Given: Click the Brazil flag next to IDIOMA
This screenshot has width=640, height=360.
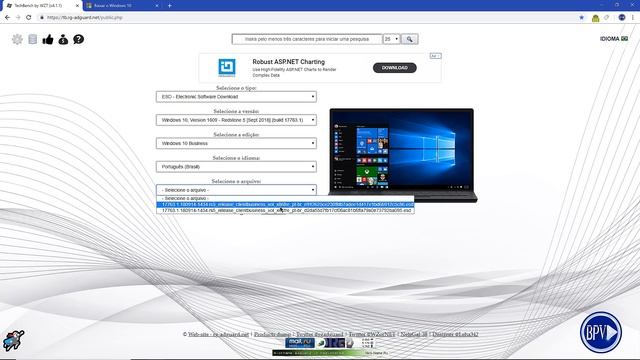Looking at the screenshot, I should [624, 39].
